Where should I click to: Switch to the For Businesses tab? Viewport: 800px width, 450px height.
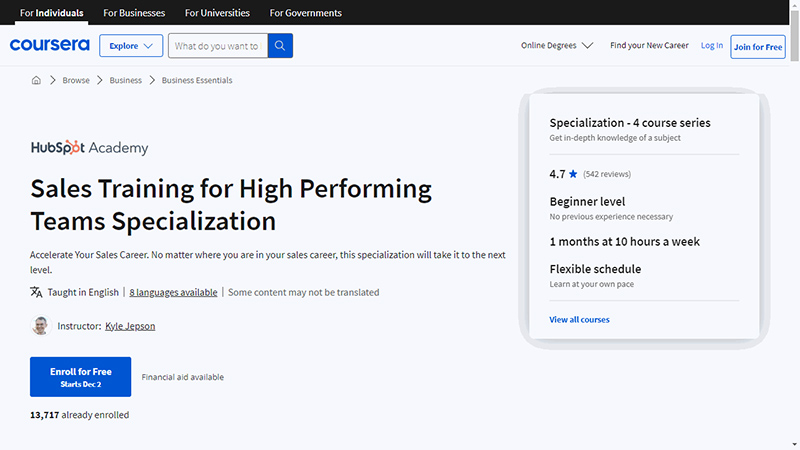pos(134,13)
